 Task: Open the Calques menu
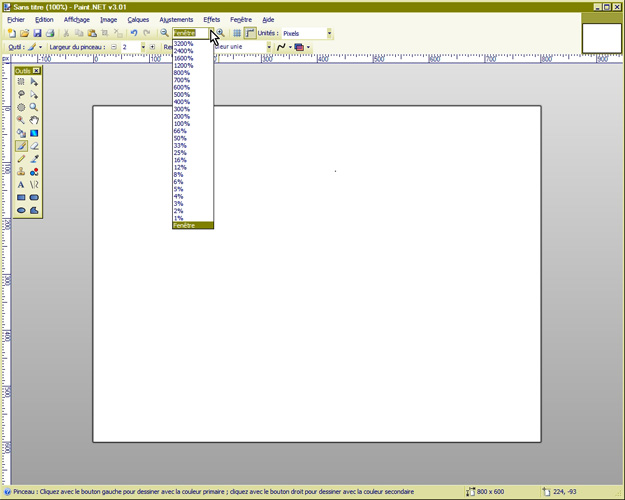[138, 19]
